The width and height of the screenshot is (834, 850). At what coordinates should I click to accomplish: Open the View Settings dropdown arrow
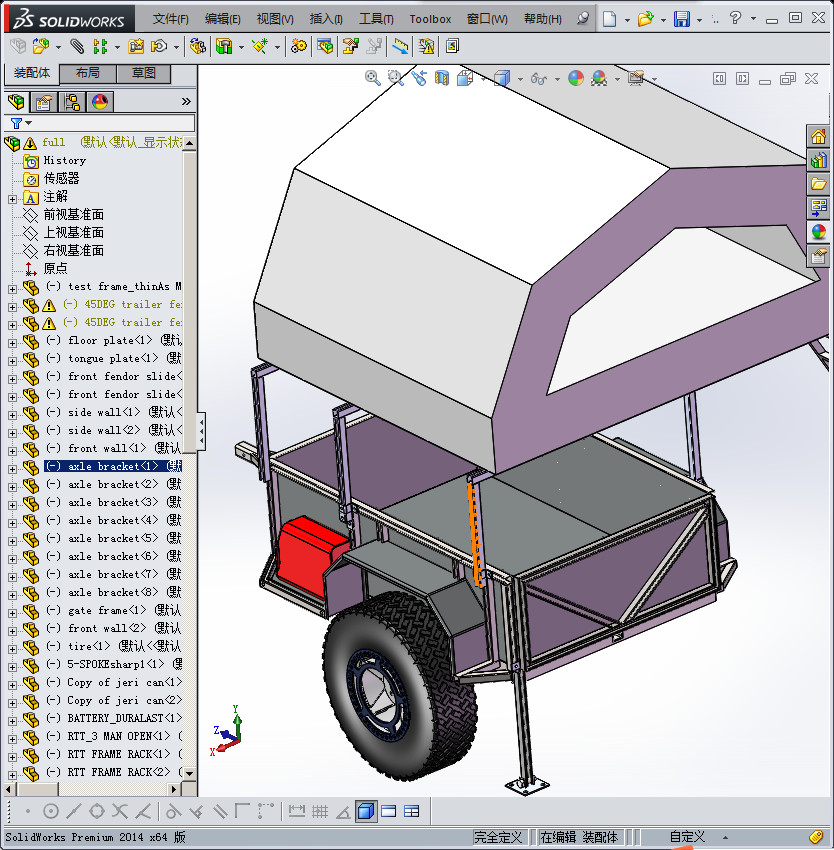coord(655,80)
